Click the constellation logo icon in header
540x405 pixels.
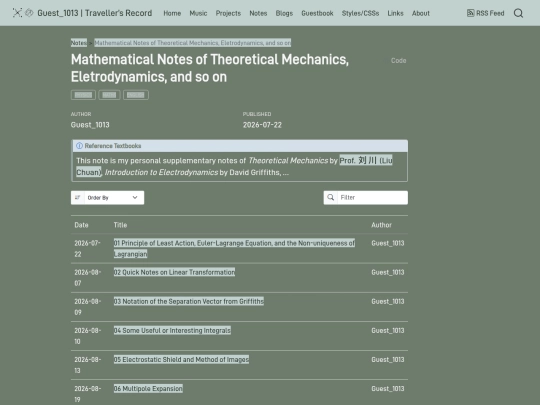[x=17, y=13]
